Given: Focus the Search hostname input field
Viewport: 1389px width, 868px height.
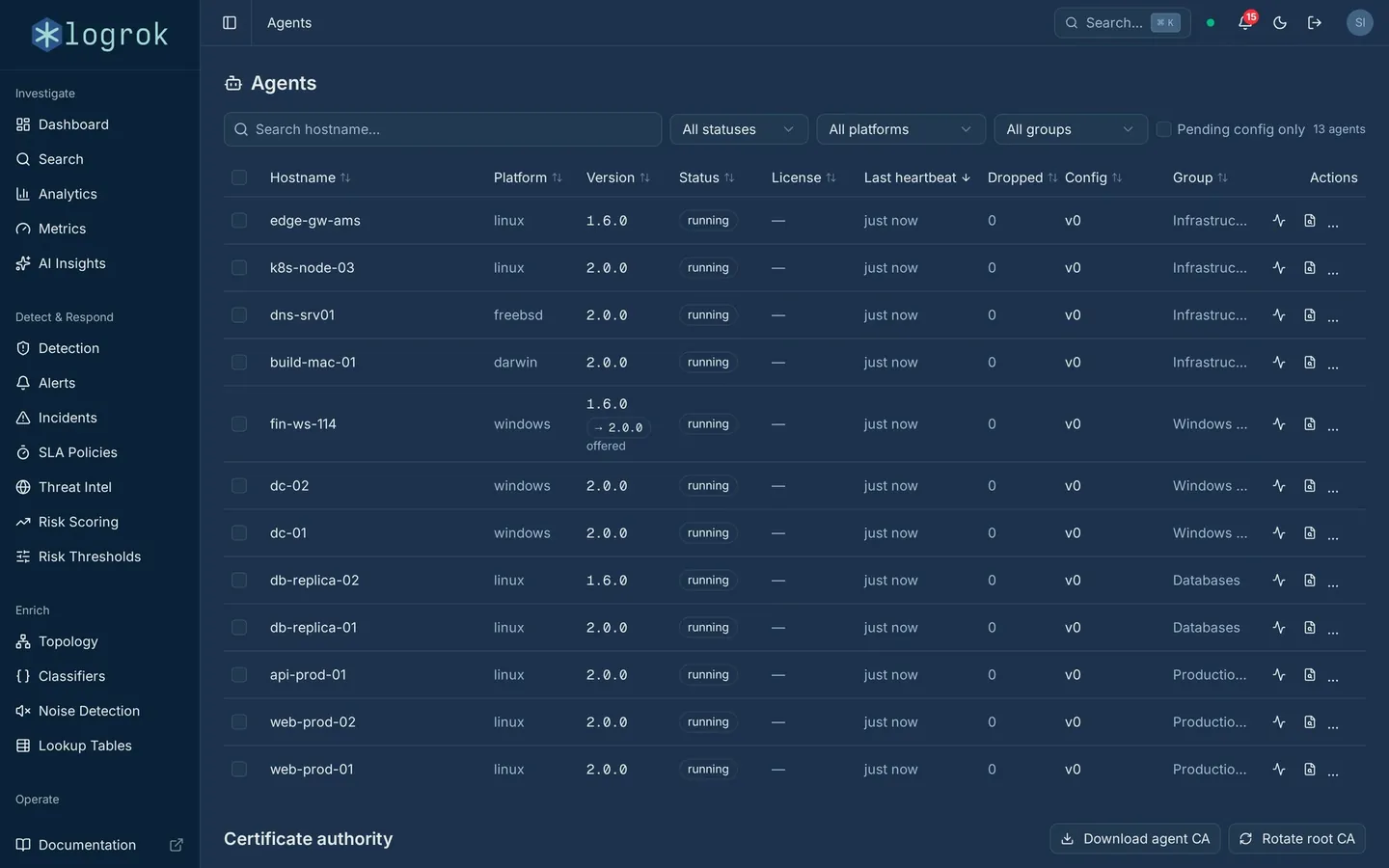Looking at the screenshot, I should 443,129.
